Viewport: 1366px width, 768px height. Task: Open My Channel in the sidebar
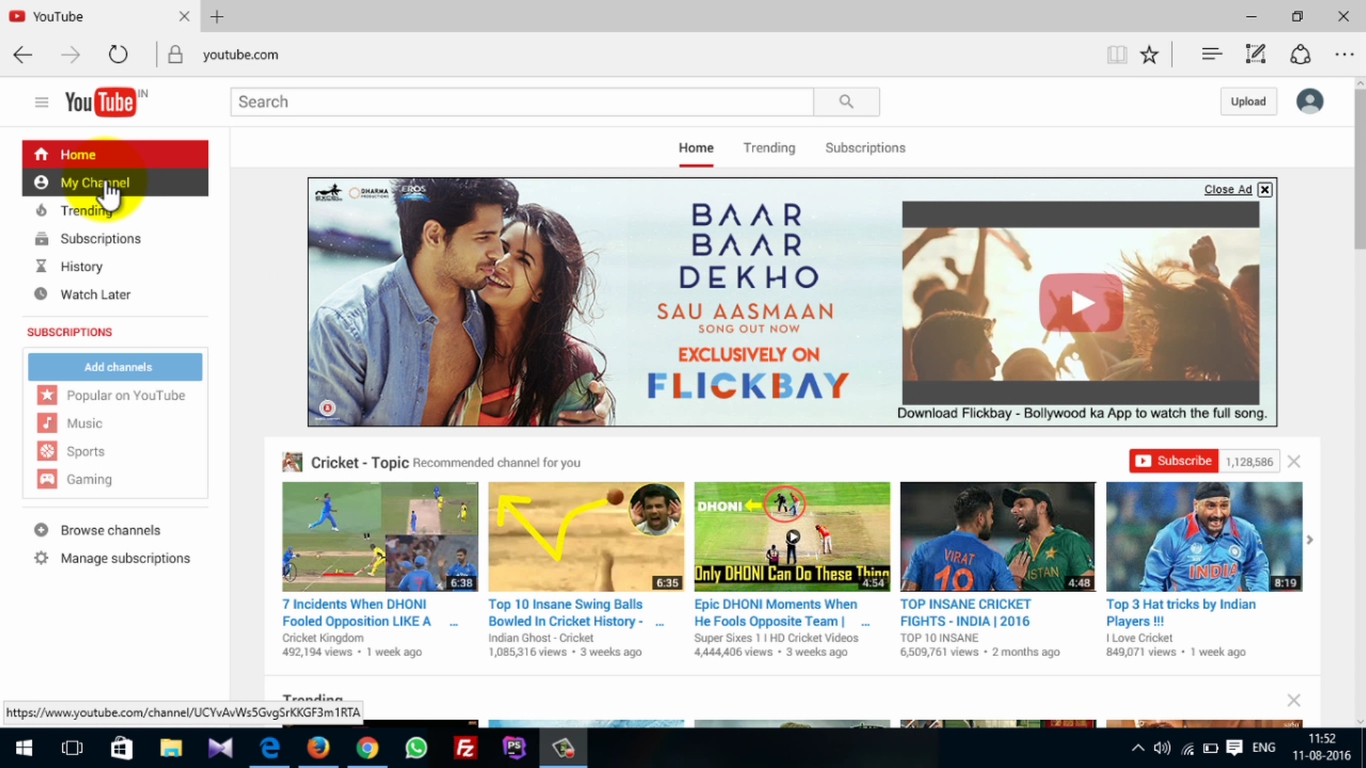[x=115, y=182]
